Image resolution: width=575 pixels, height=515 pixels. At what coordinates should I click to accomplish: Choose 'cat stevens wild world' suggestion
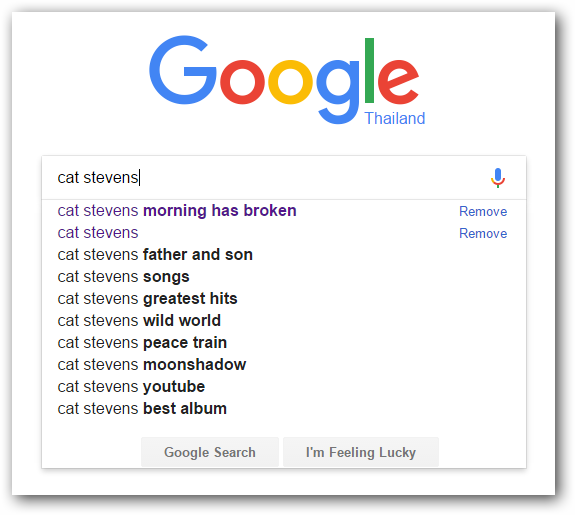284,321
